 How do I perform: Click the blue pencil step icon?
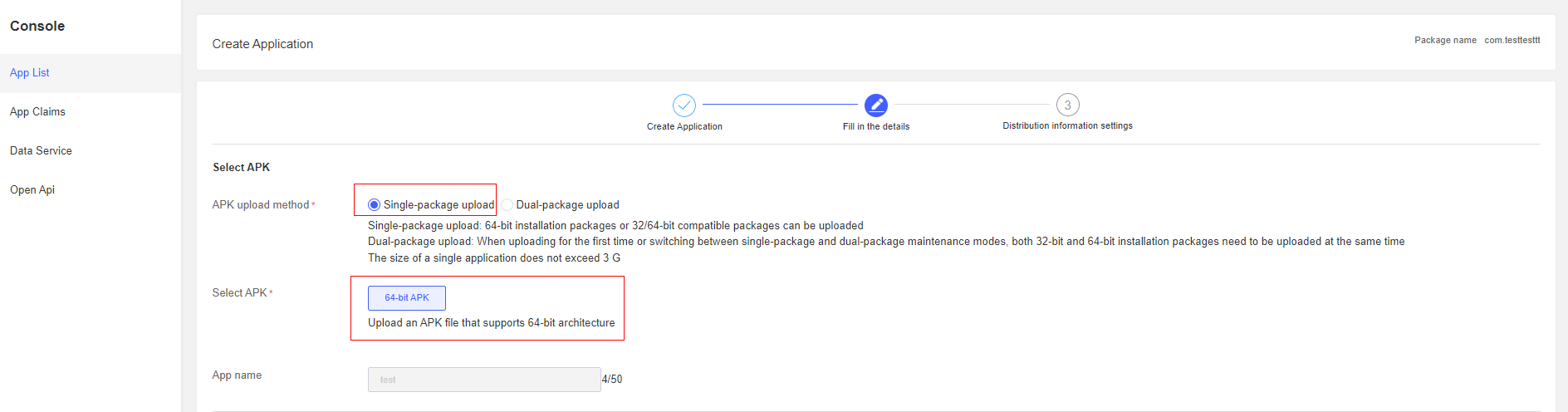point(876,105)
